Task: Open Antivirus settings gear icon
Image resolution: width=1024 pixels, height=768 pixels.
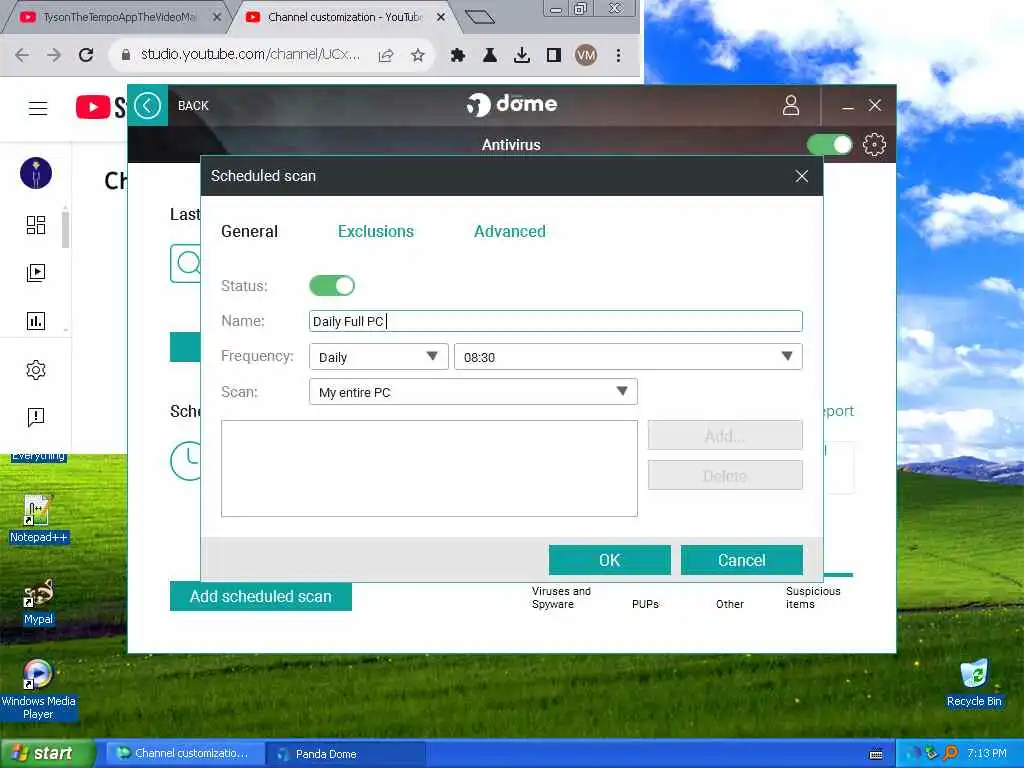Action: pyautogui.click(x=874, y=144)
